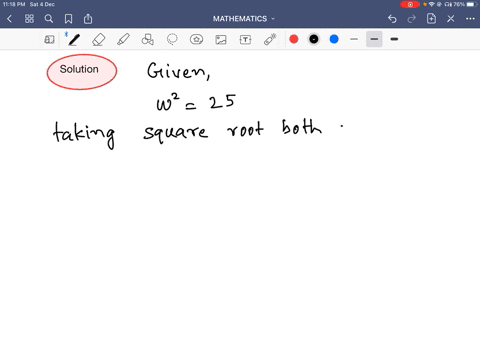Select the Shapes tool
The image size is (480, 360).
147,39
